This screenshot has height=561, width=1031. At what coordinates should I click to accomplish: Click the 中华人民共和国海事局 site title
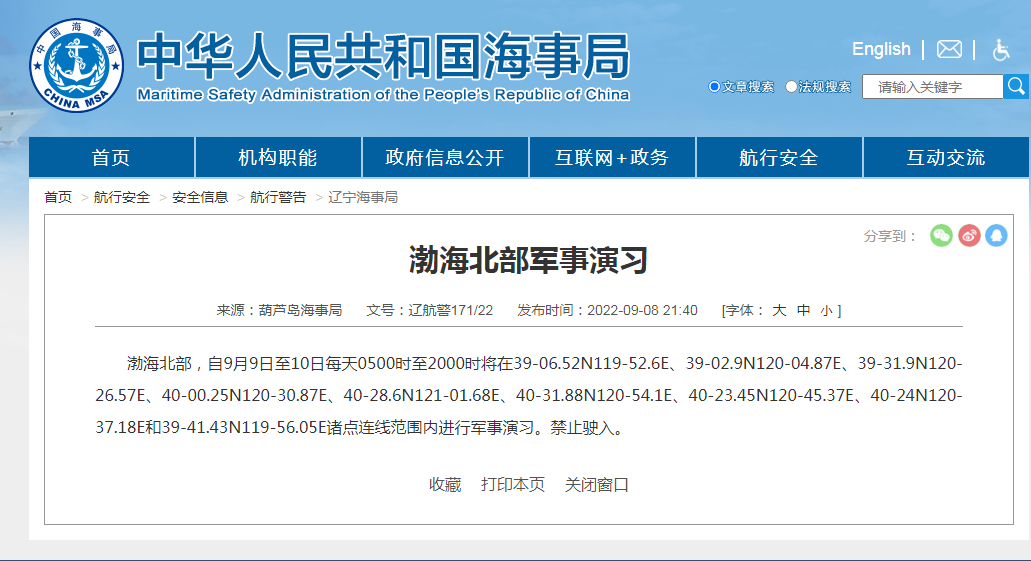tap(383, 57)
